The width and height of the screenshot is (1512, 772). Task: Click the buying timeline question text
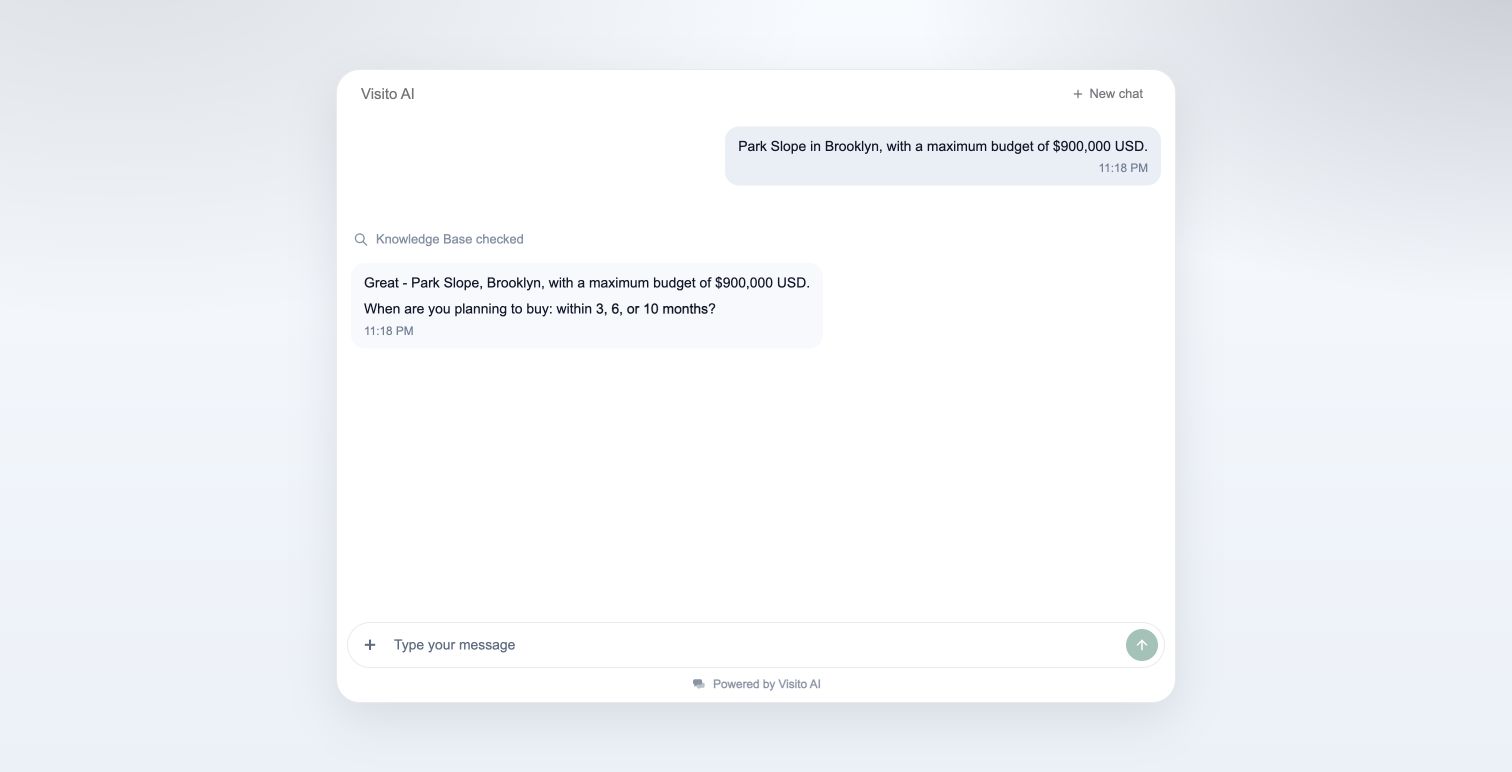pos(540,309)
